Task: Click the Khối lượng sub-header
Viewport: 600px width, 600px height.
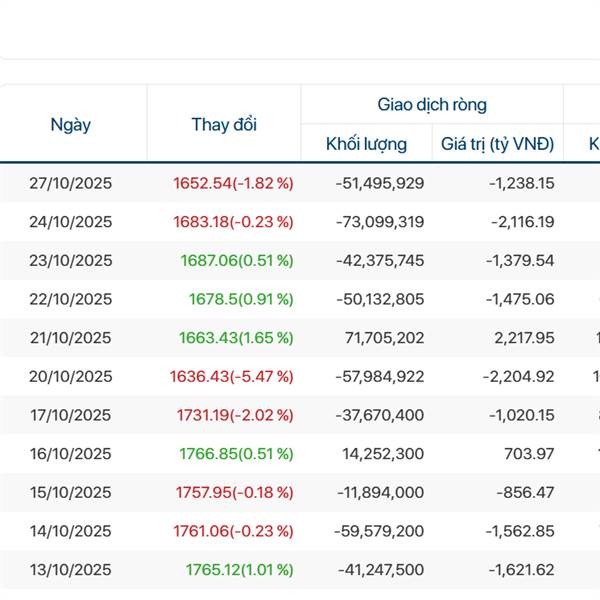Action: (x=366, y=144)
